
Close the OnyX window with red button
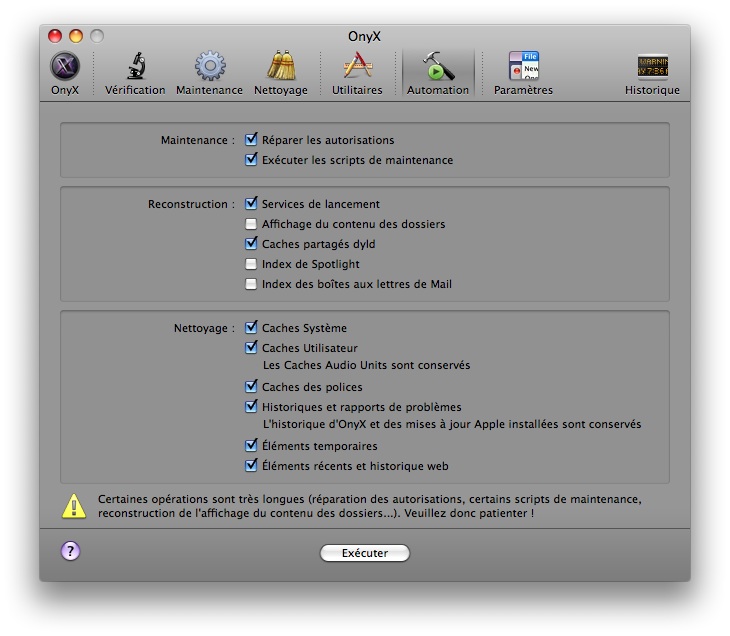(55, 36)
